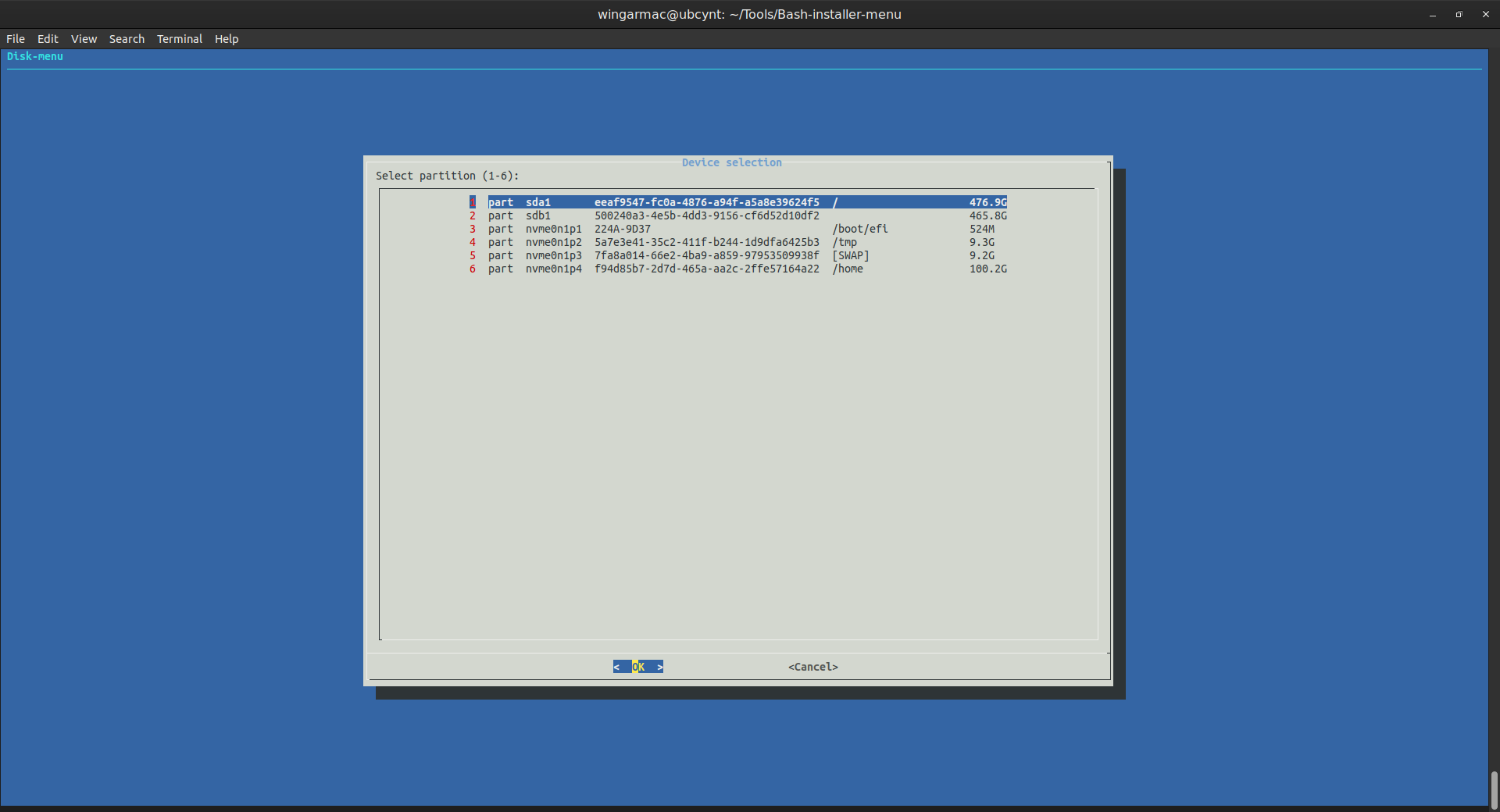Select the nvme0n1p2 /tmp partition row
This screenshot has width=1500, height=812.
738,242
